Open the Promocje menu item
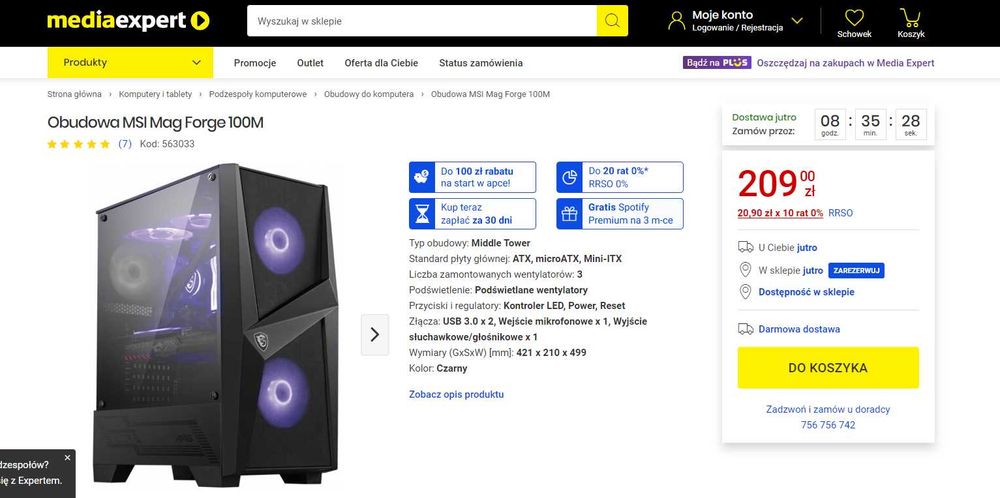Viewport: 1000px width, 498px height. [x=255, y=63]
